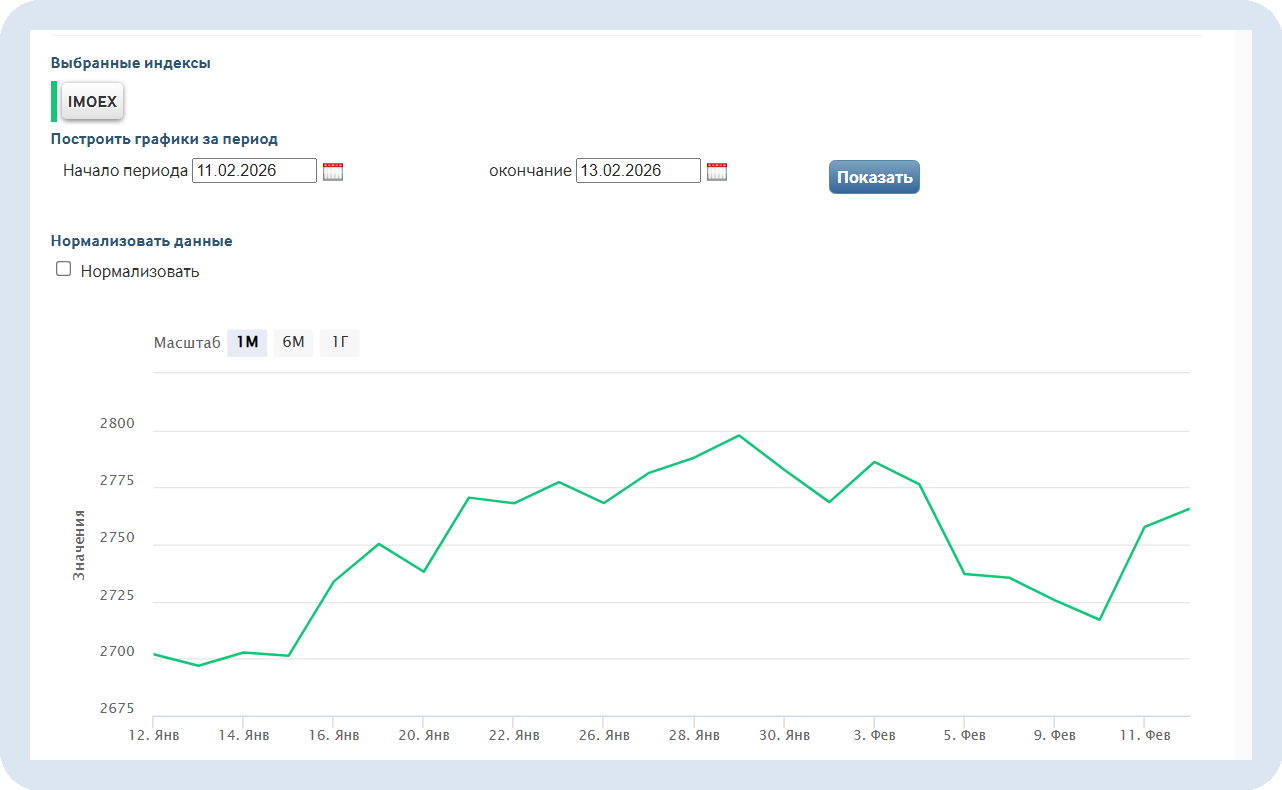Switch chart scale to 6М
The image size is (1282, 790).
[293, 343]
